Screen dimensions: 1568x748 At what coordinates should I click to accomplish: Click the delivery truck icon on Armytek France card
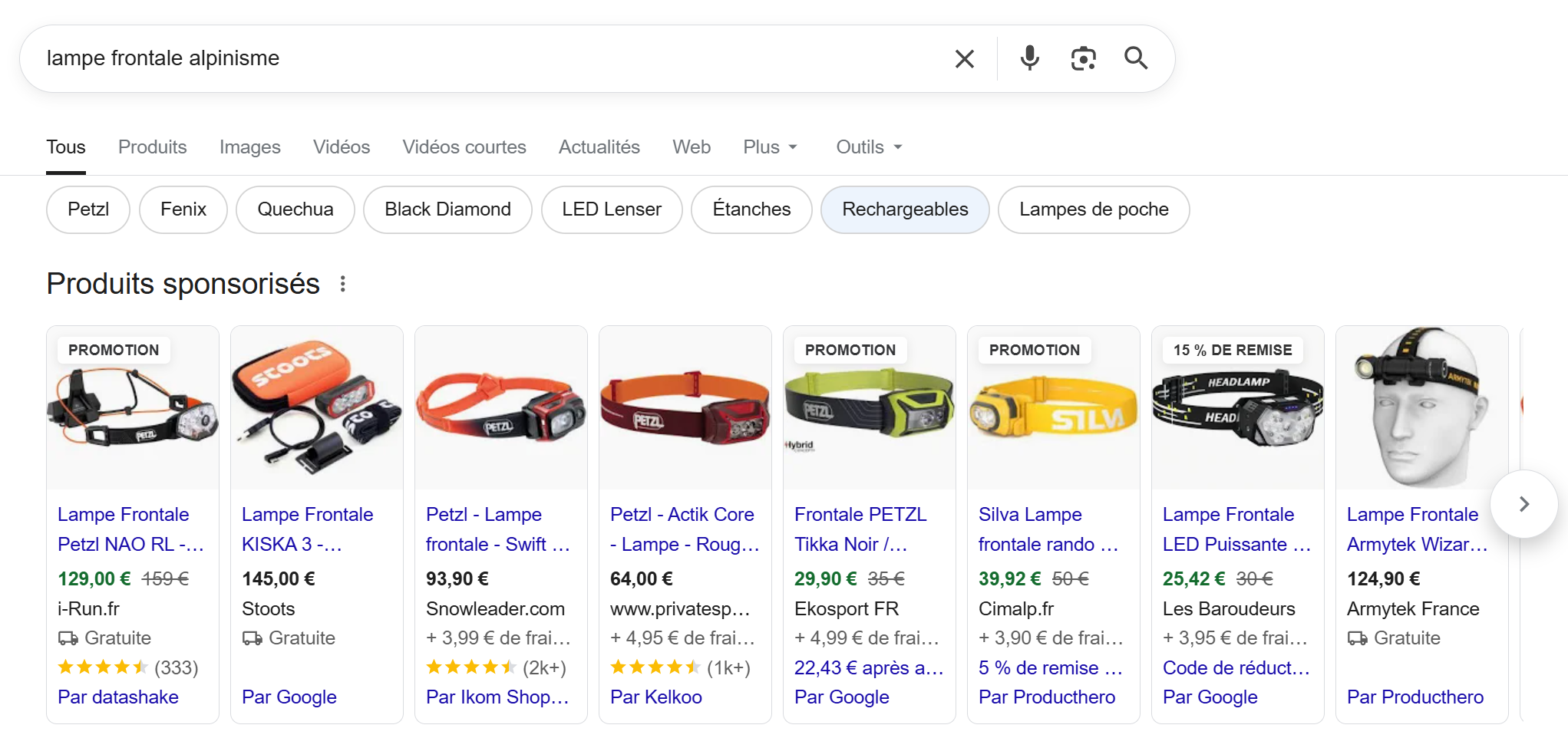(x=1358, y=638)
